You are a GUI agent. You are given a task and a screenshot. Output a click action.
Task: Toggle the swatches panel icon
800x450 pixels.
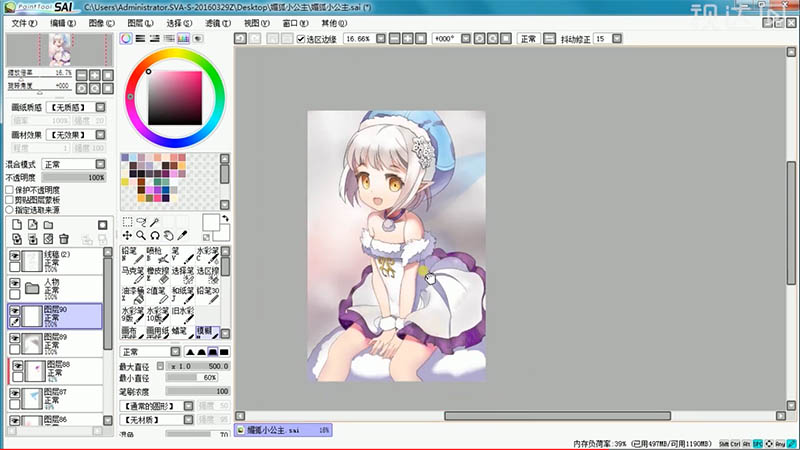[x=183, y=39]
